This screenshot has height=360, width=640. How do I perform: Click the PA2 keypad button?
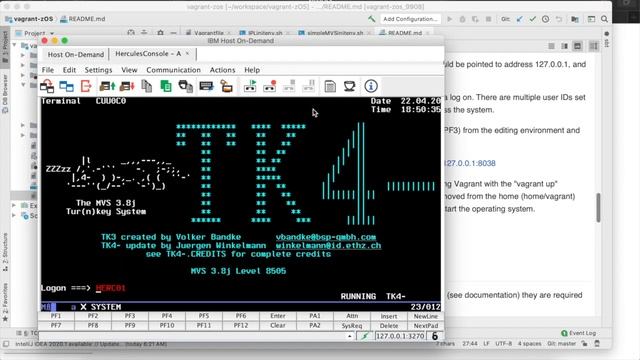coord(315,326)
